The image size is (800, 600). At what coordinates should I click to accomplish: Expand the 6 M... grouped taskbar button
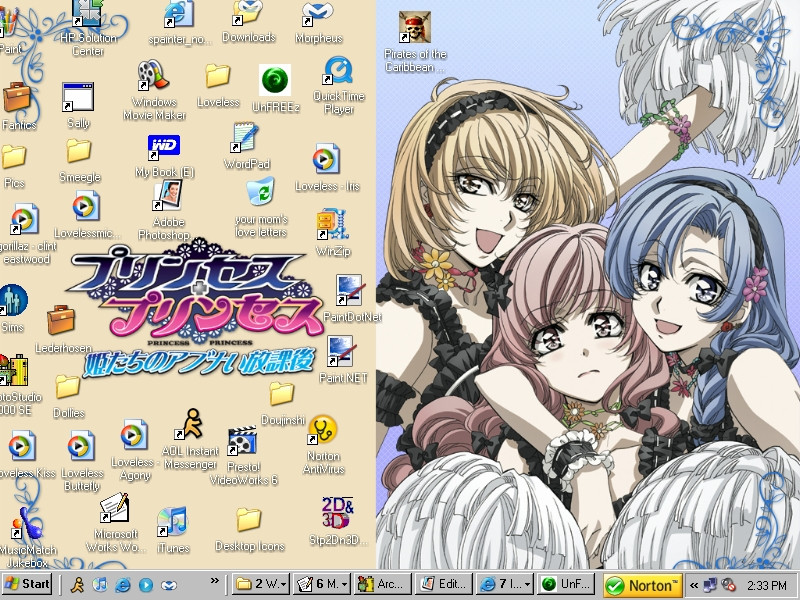click(322, 584)
